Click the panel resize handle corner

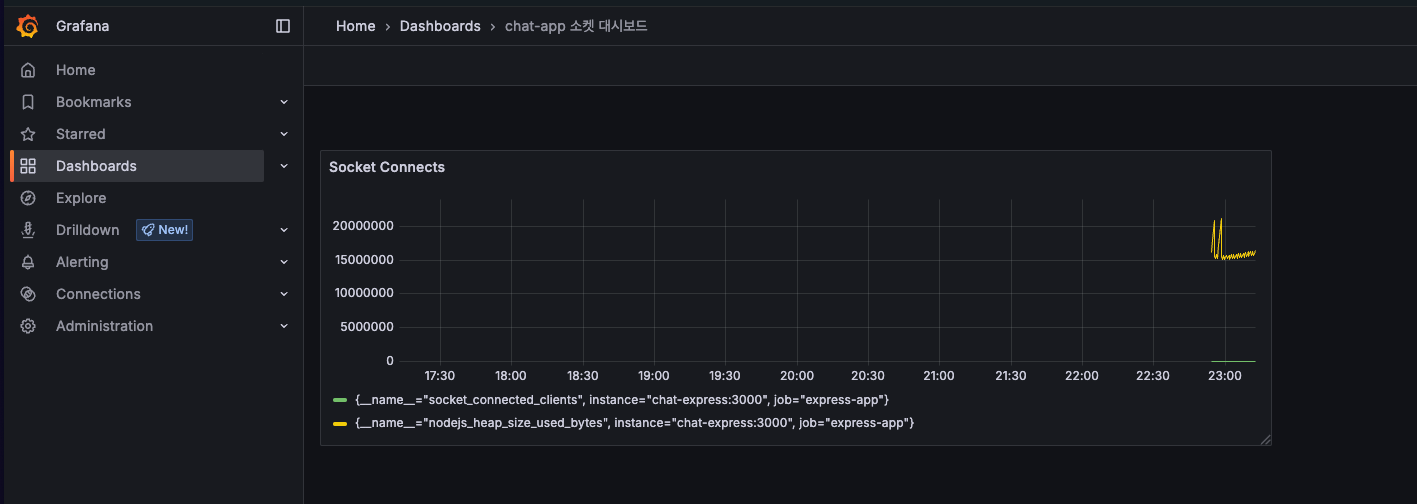(1265, 439)
